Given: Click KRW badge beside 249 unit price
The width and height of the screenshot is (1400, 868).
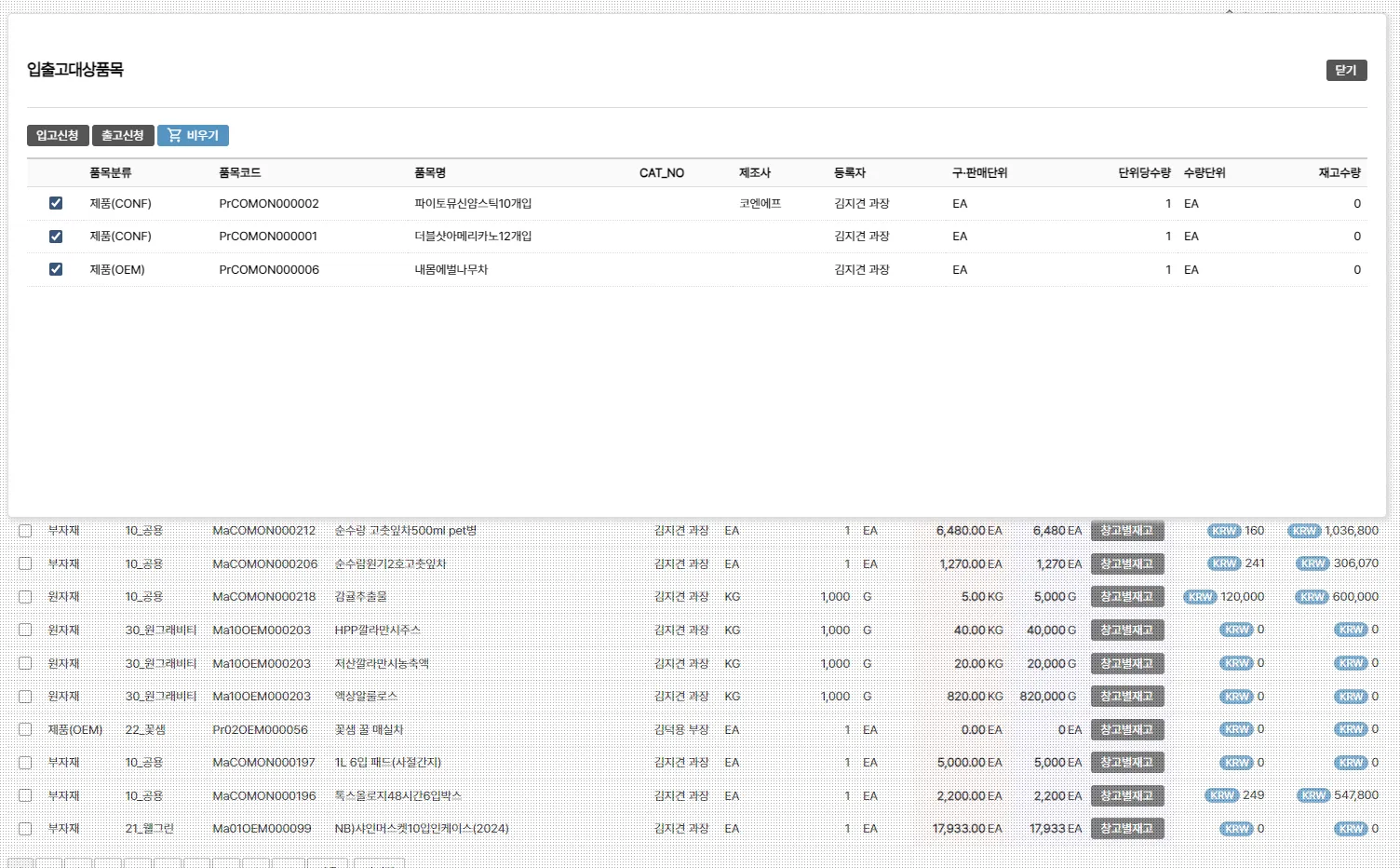Looking at the screenshot, I should 1221,795.
